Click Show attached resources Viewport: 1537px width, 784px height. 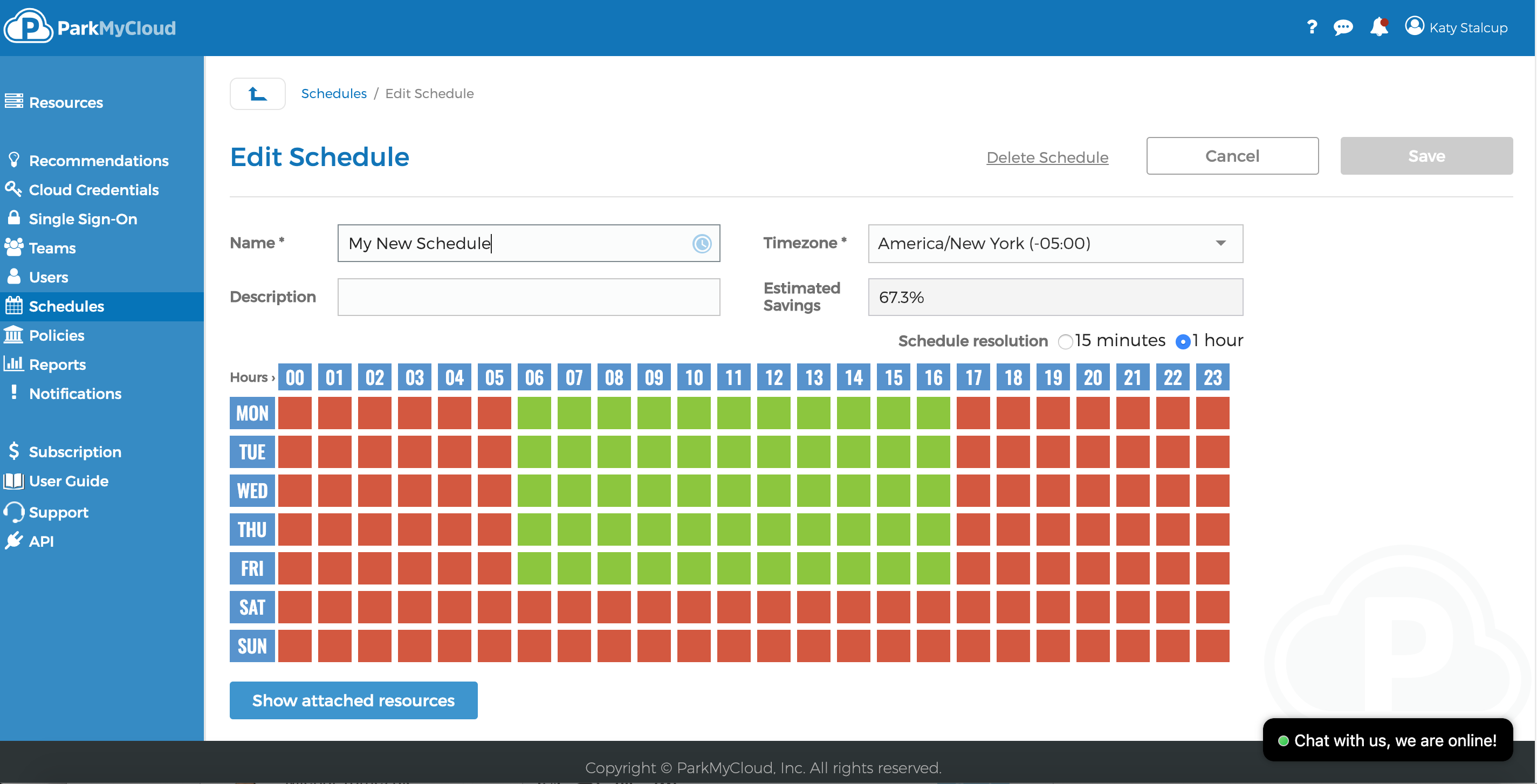point(353,700)
